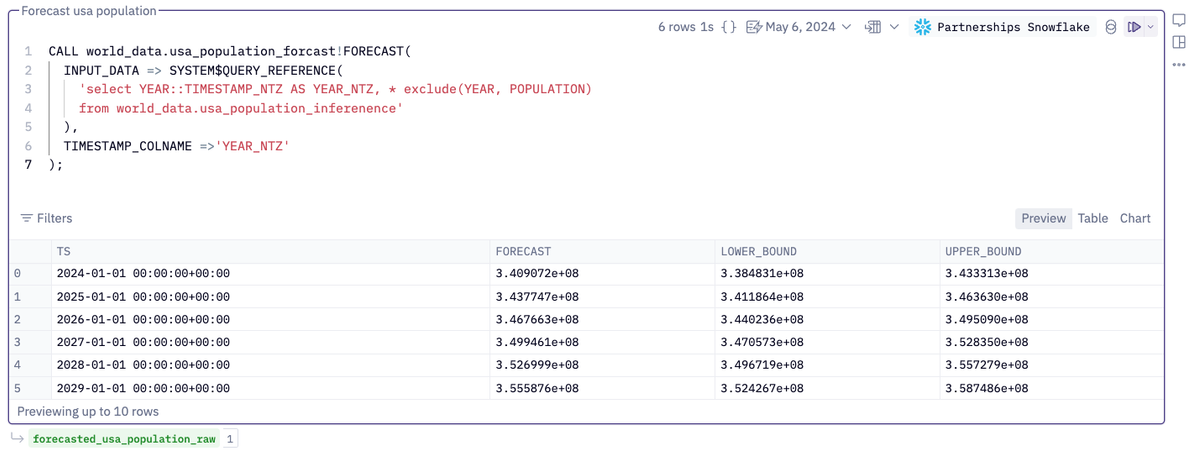Click the curly braces compiled SQL icon
This screenshot has height=451, width=1200.
728,27
